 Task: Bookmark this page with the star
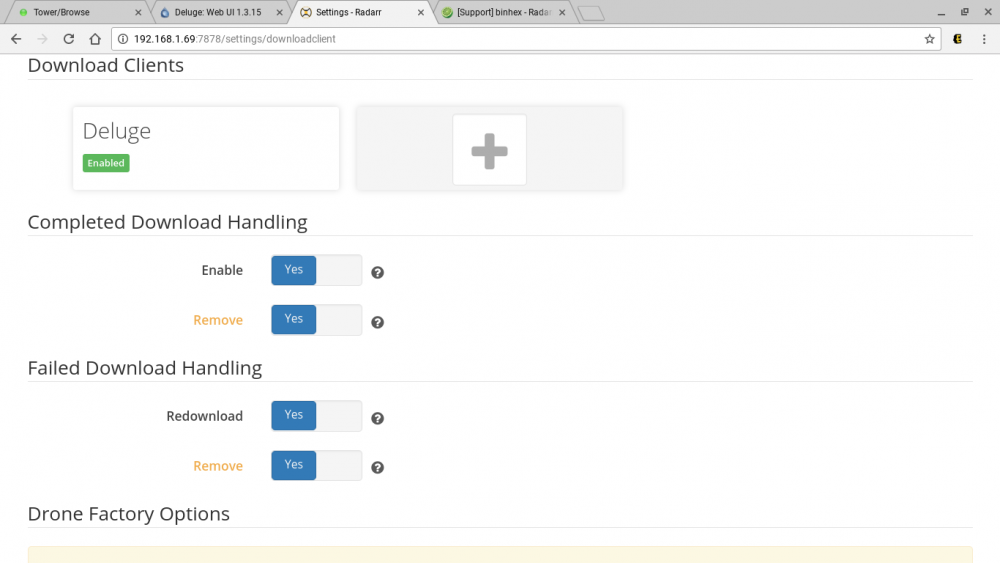929,39
